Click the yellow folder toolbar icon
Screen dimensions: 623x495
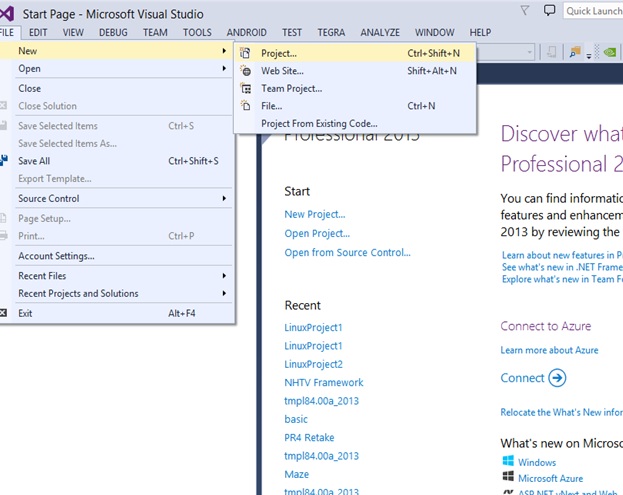tap(575, 52)
